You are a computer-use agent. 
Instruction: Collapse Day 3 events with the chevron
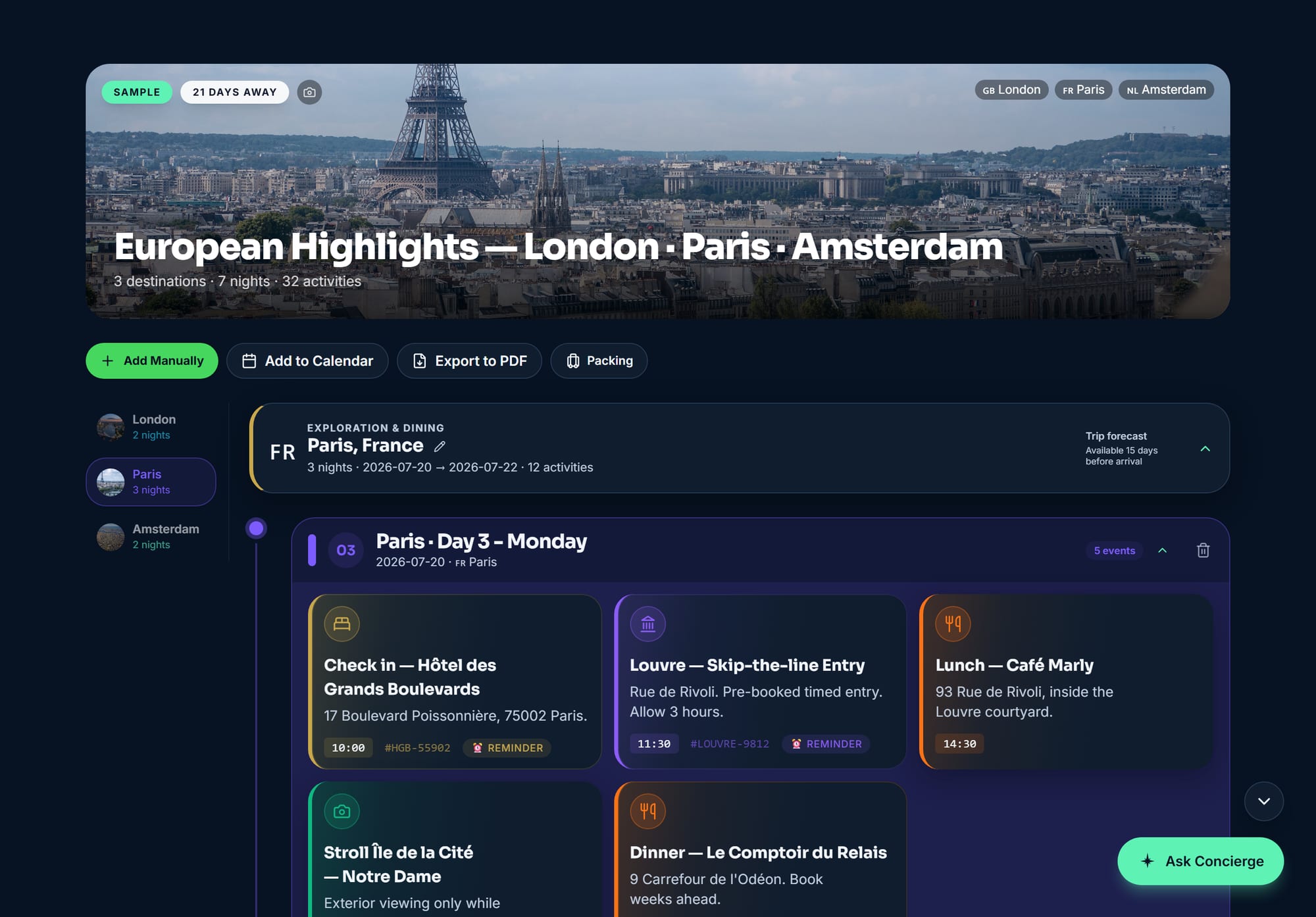(x=1162, y=551)
